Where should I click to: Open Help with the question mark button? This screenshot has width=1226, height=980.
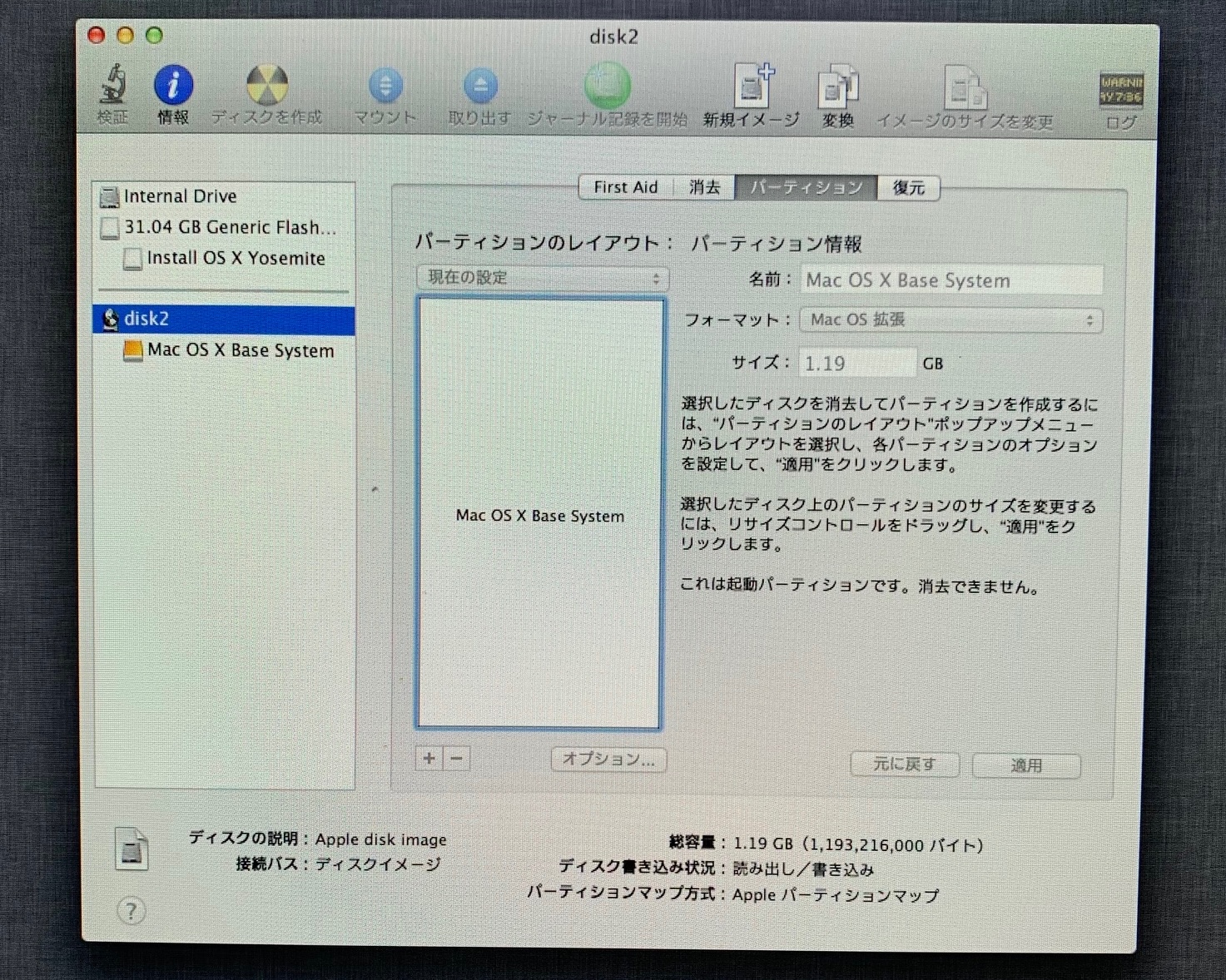click(x=131, y=911)
